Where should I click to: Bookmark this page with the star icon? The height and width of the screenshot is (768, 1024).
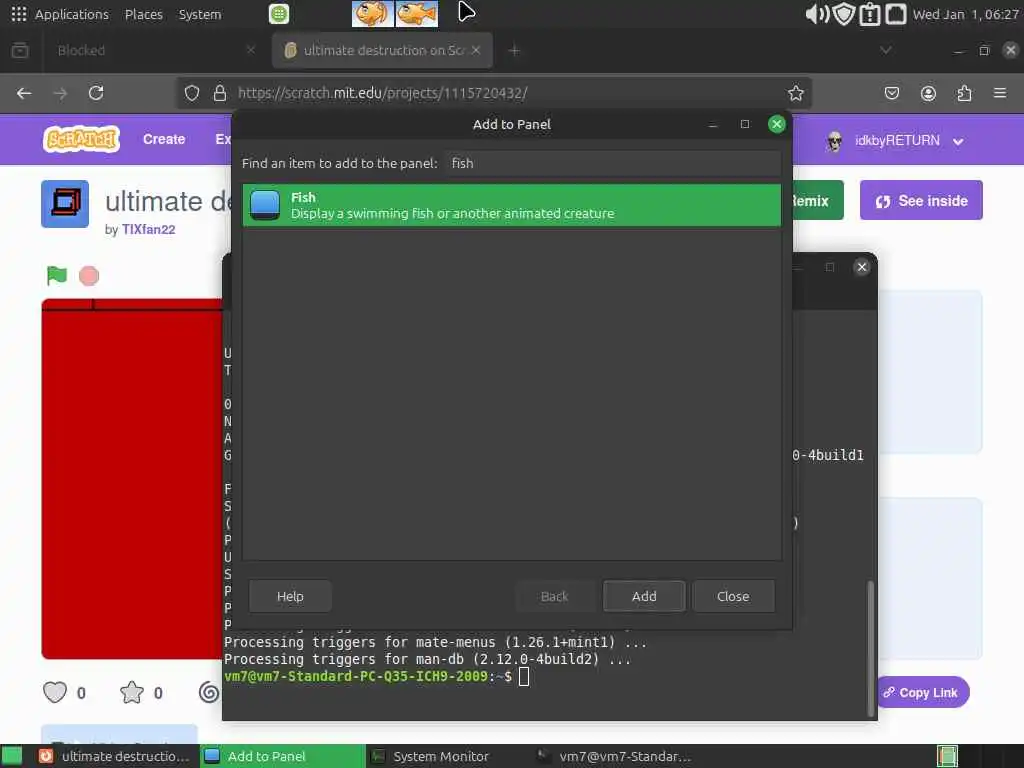pyautogui.click(x=795, y=93)
